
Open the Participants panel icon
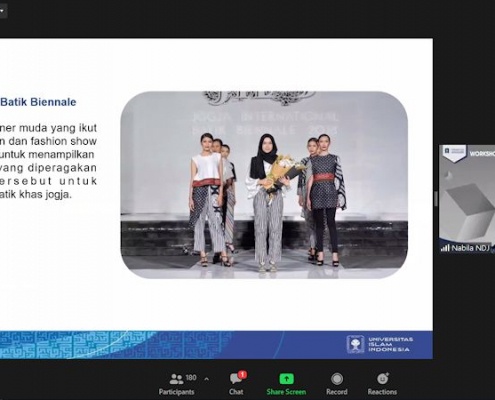tap(176, 379)
